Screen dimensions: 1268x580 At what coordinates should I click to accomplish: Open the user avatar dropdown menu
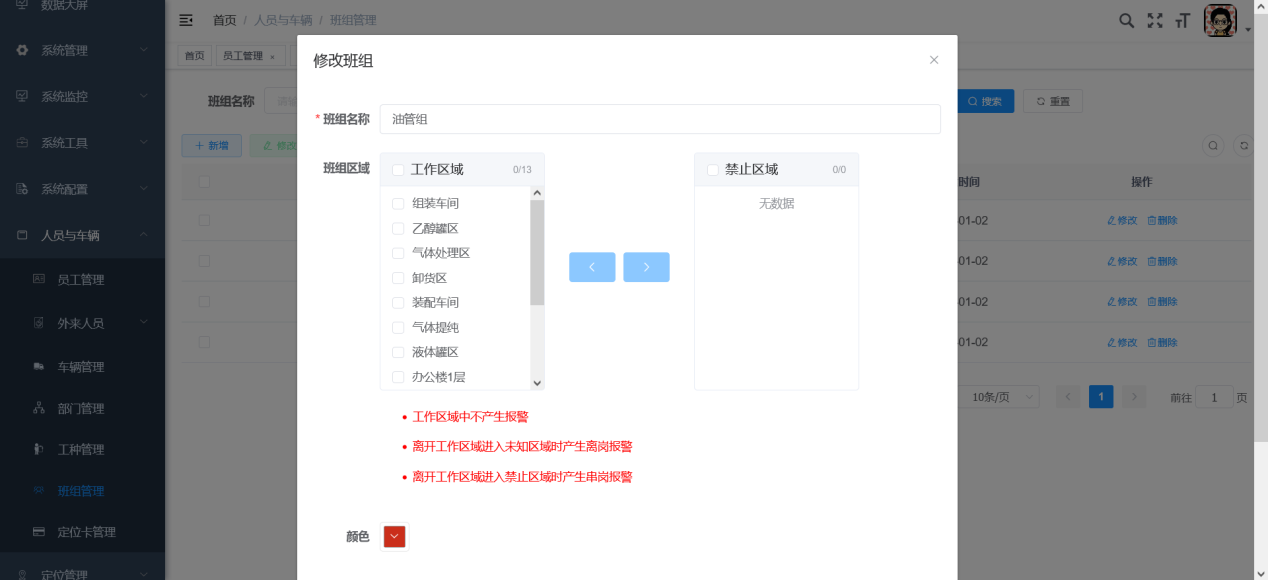pos(1220,19)
